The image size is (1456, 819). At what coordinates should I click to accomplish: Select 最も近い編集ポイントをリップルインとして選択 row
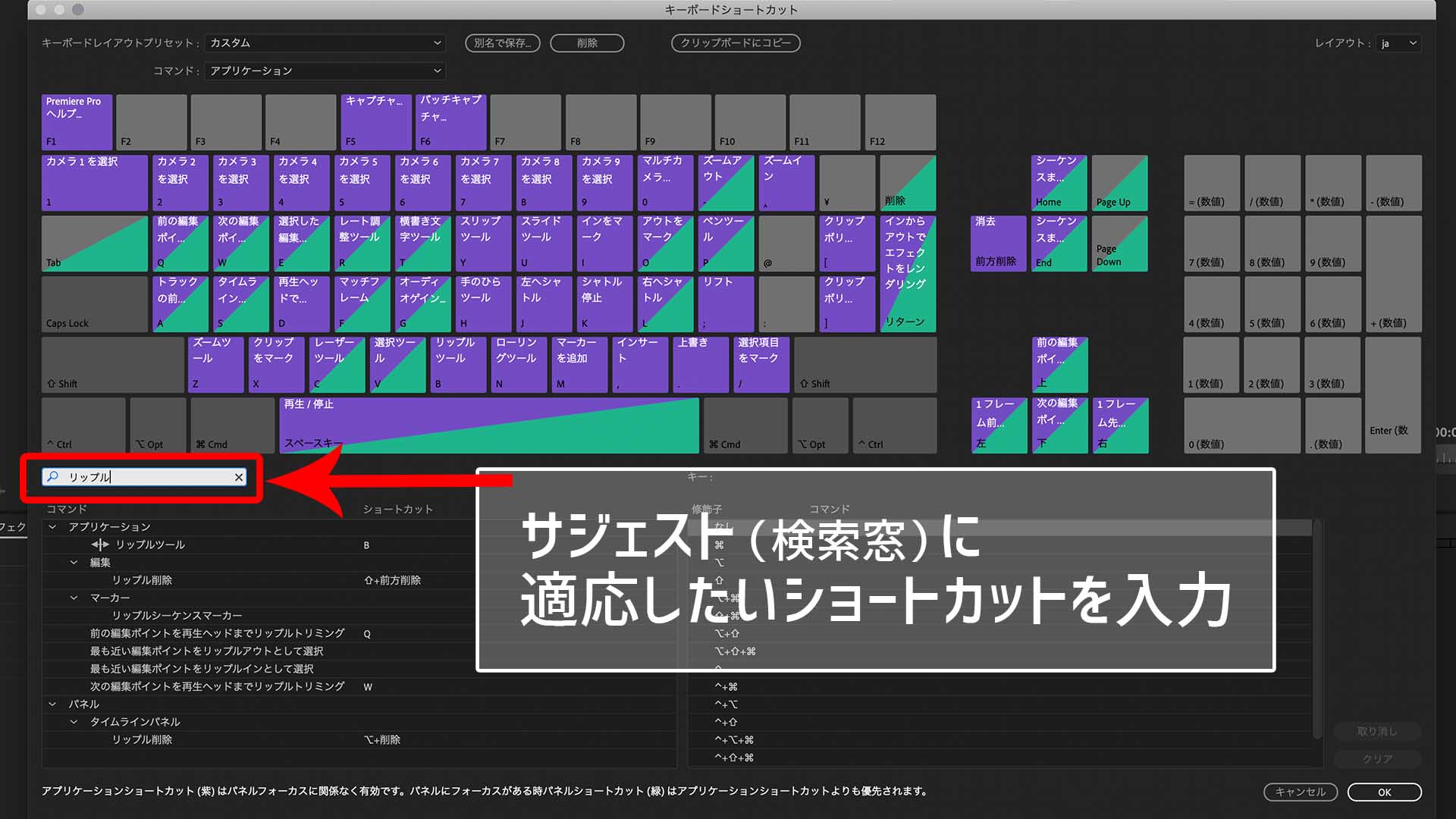359,668
